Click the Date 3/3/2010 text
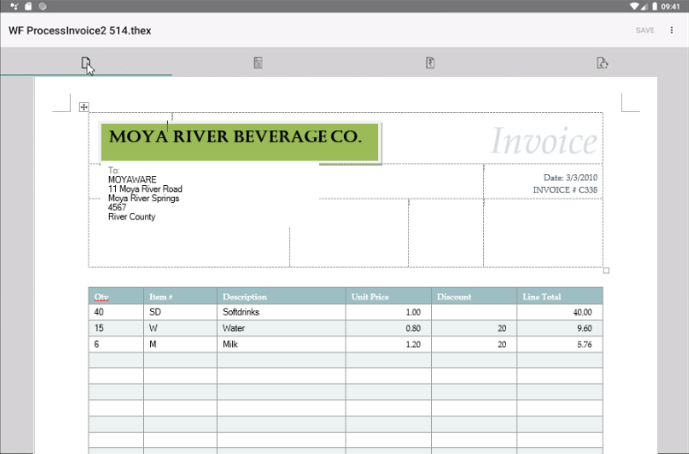689x454 pixels. (565, 178)
